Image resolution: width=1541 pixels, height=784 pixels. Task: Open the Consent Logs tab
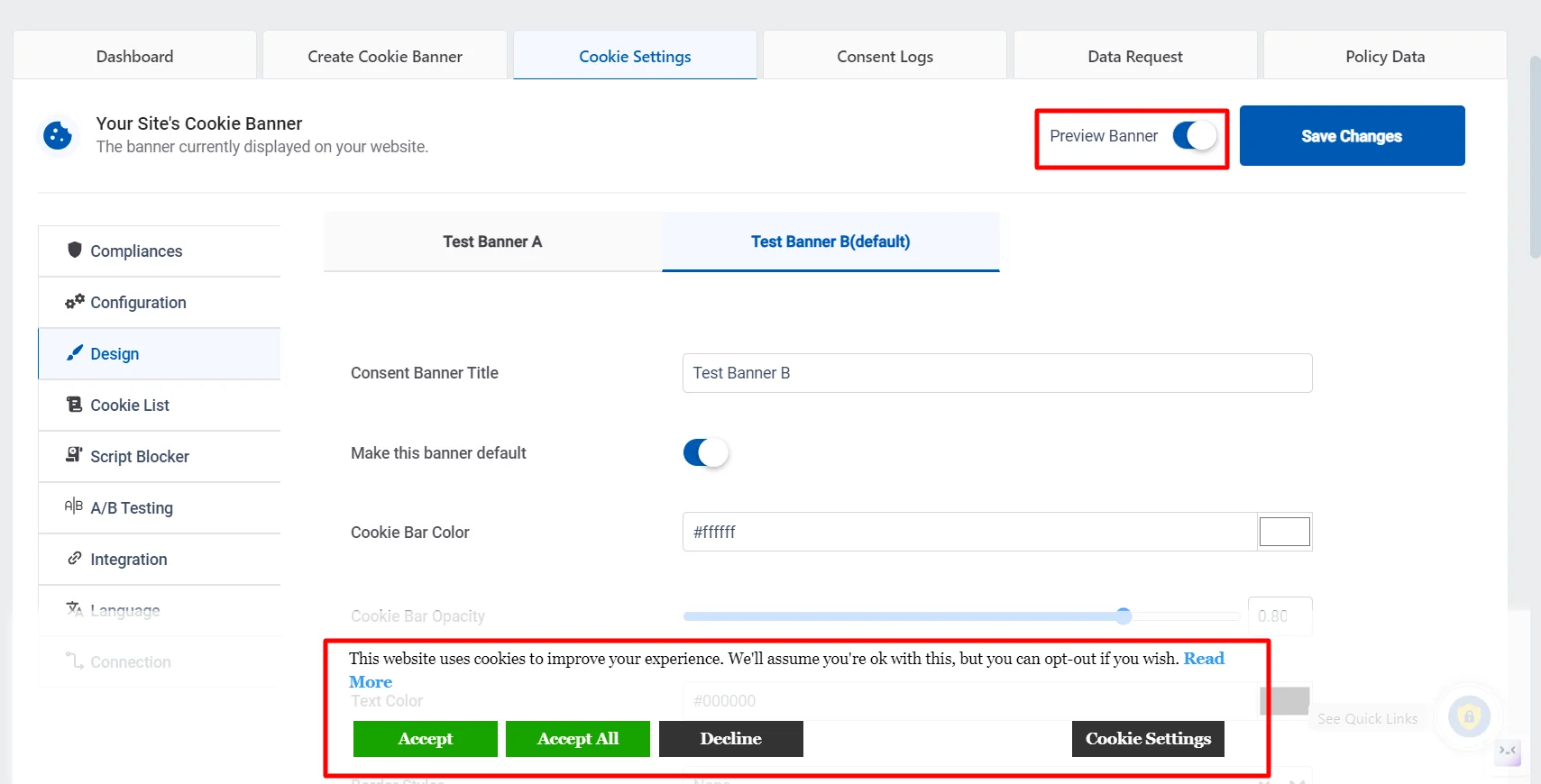[x=885, y=56]
